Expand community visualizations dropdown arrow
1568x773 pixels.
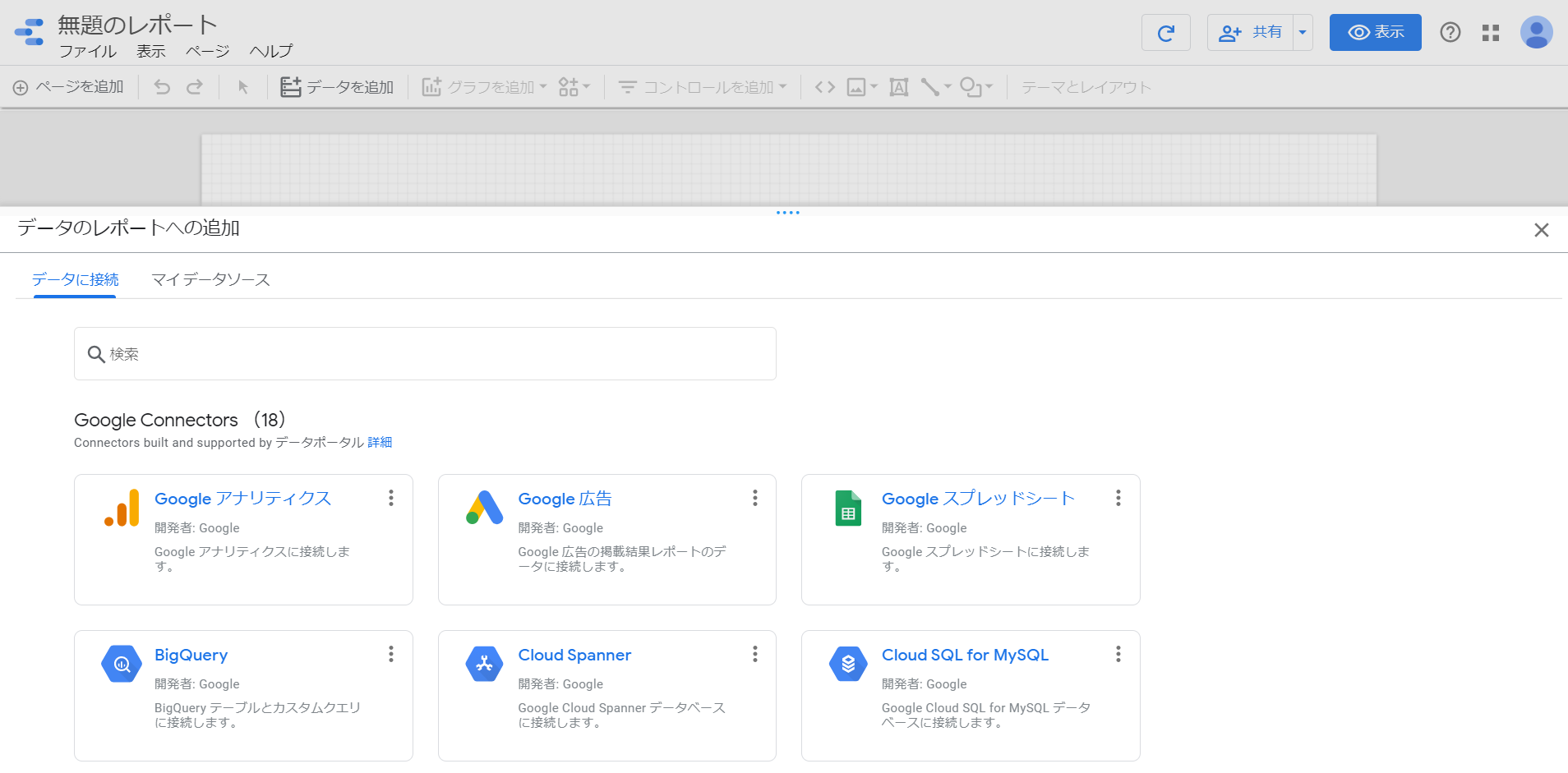tap(587, 86)
